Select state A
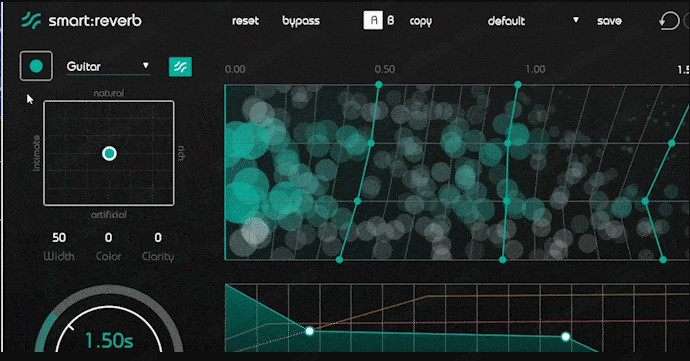 pos(373,20)
